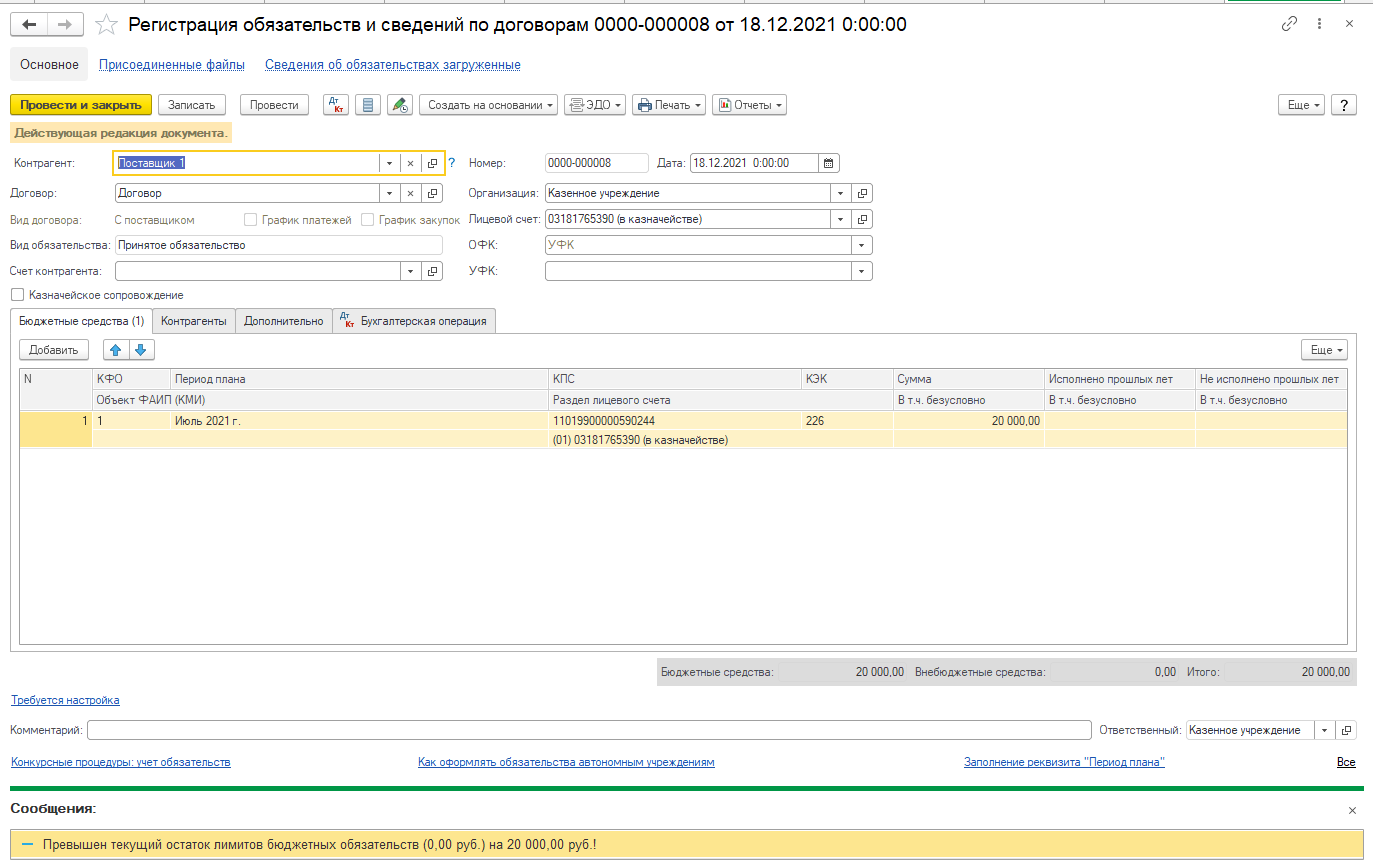Enable Казначейское сопровождение checkbox

click(x=17, y=295)
